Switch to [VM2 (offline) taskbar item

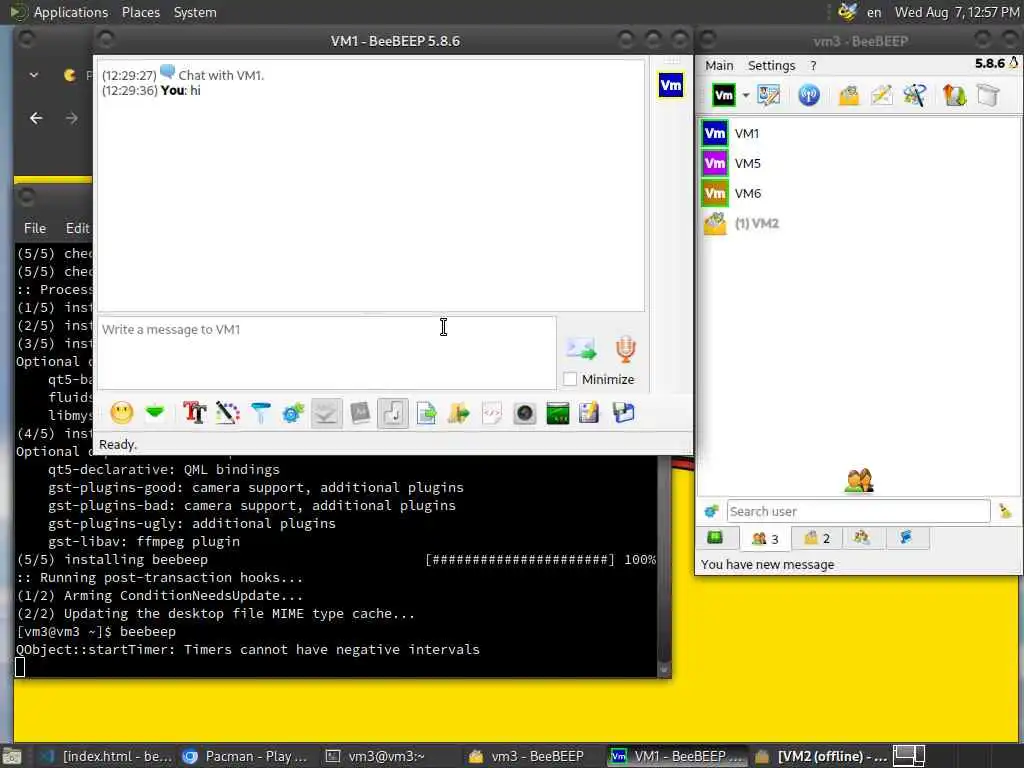point(822,756)
